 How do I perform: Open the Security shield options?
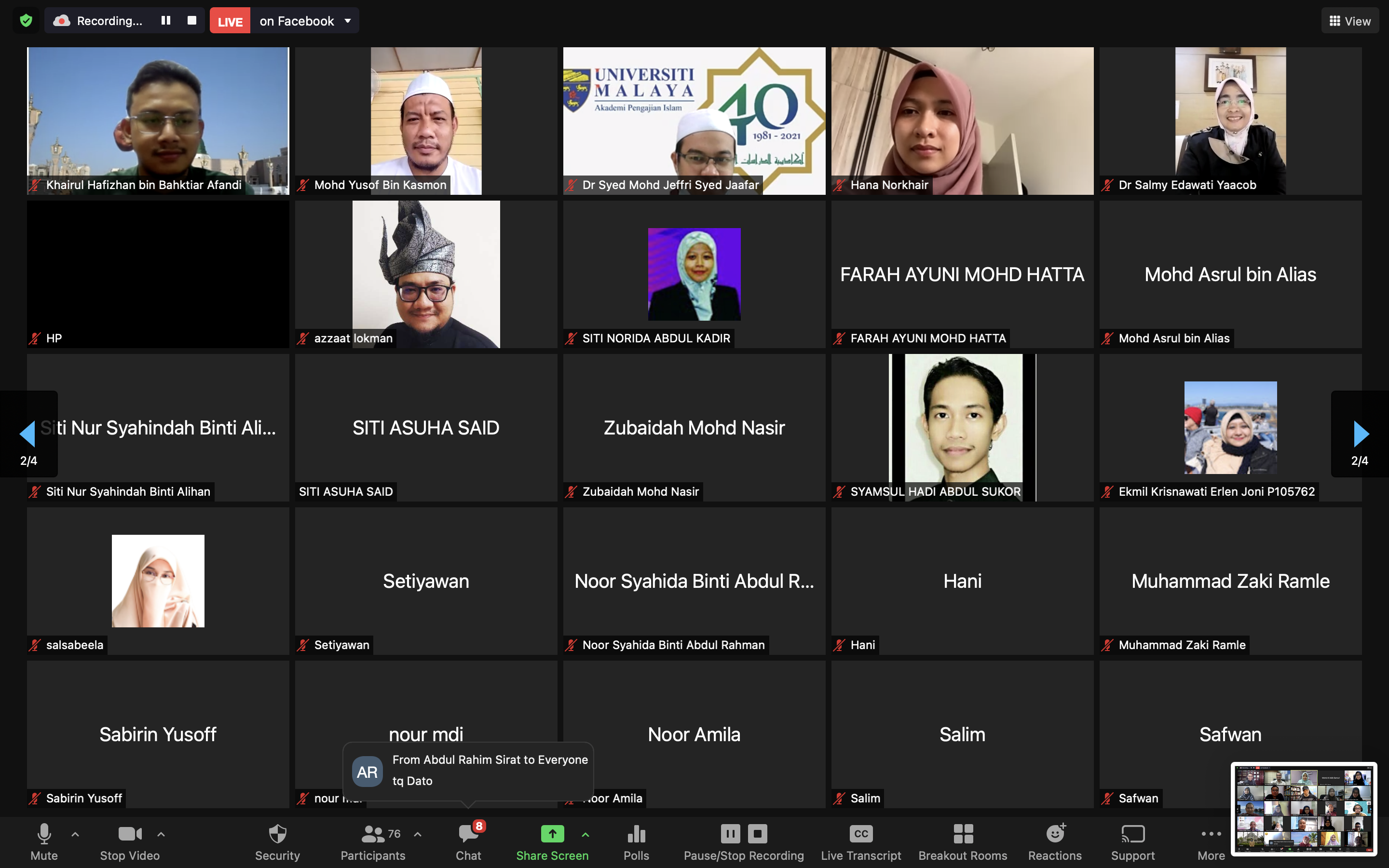point(277,841)
